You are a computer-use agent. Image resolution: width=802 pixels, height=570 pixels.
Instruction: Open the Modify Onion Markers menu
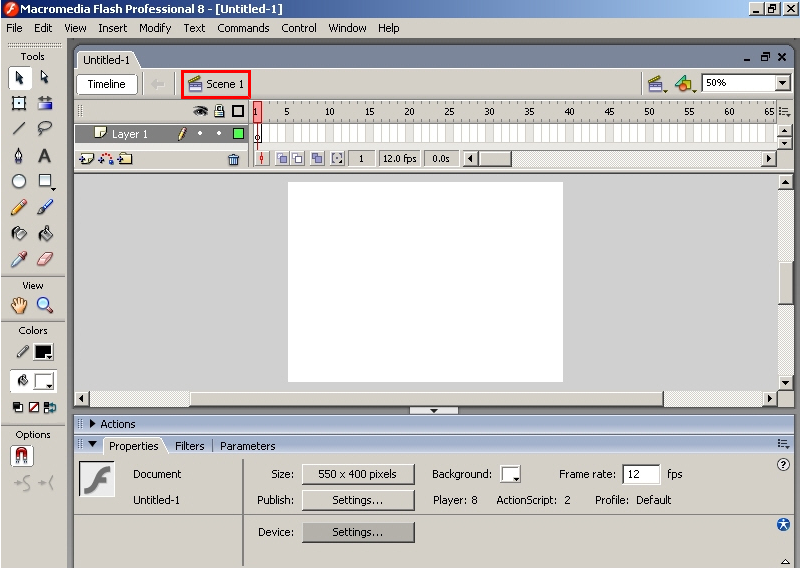tap(337, 159)
